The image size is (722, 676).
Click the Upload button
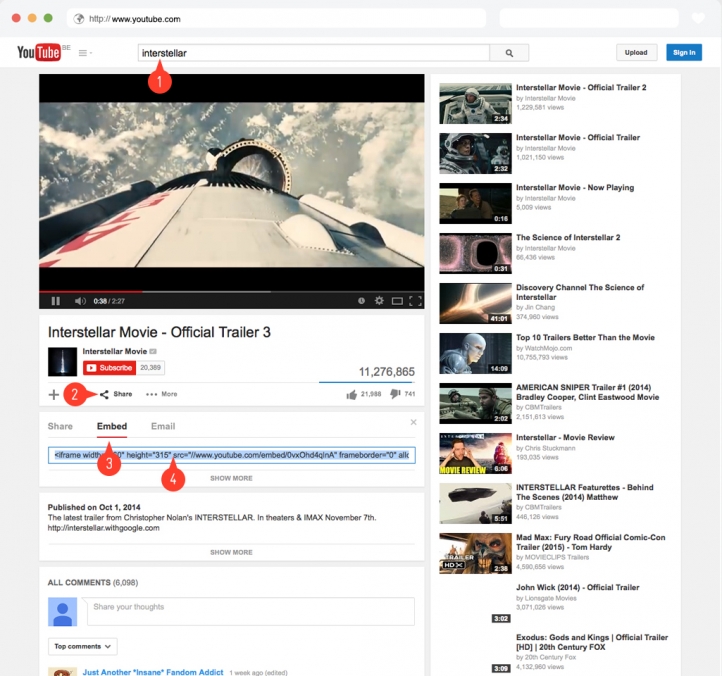[x=636, y=52]
